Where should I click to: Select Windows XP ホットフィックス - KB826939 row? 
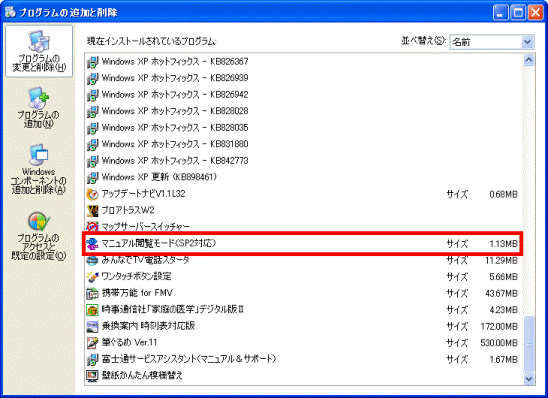pyautogui.click(x=303, y=78)
